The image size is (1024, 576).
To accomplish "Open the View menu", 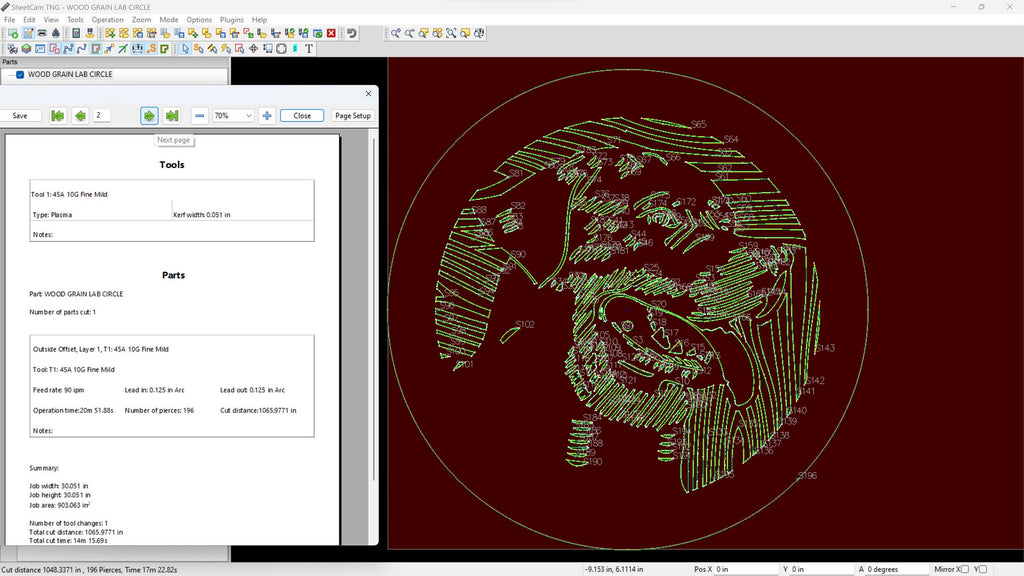I will coord(51,20).
